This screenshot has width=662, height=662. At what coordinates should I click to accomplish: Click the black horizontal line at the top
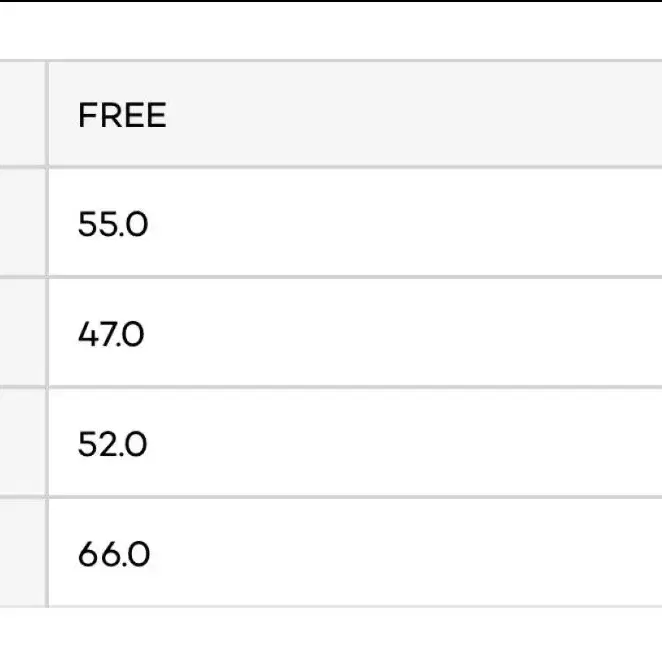click(331, 1)
